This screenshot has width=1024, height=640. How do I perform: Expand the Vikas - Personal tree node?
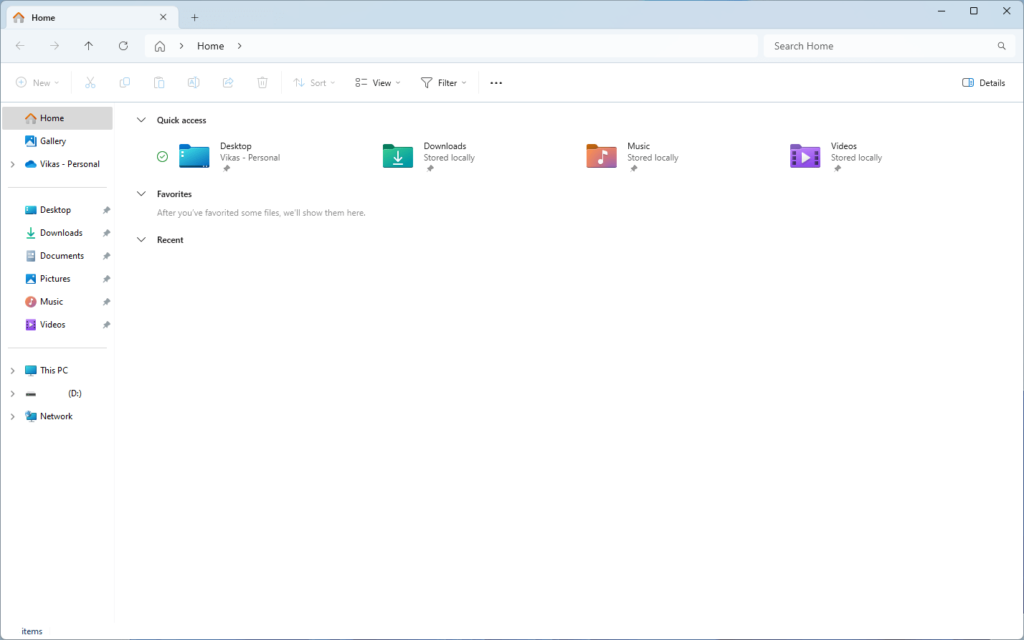click(x=12, y=165)
